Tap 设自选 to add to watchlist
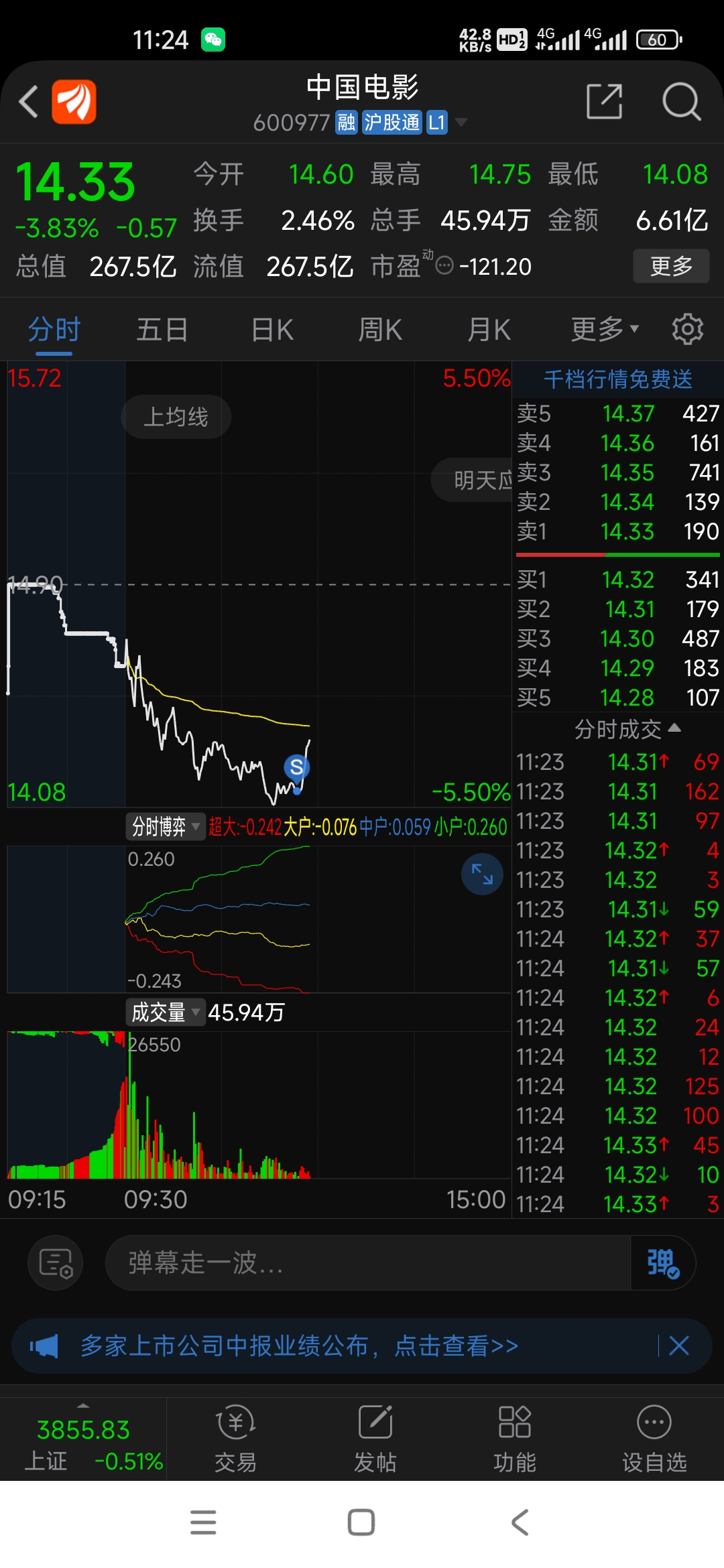724x1568 pixels. 654,1438
